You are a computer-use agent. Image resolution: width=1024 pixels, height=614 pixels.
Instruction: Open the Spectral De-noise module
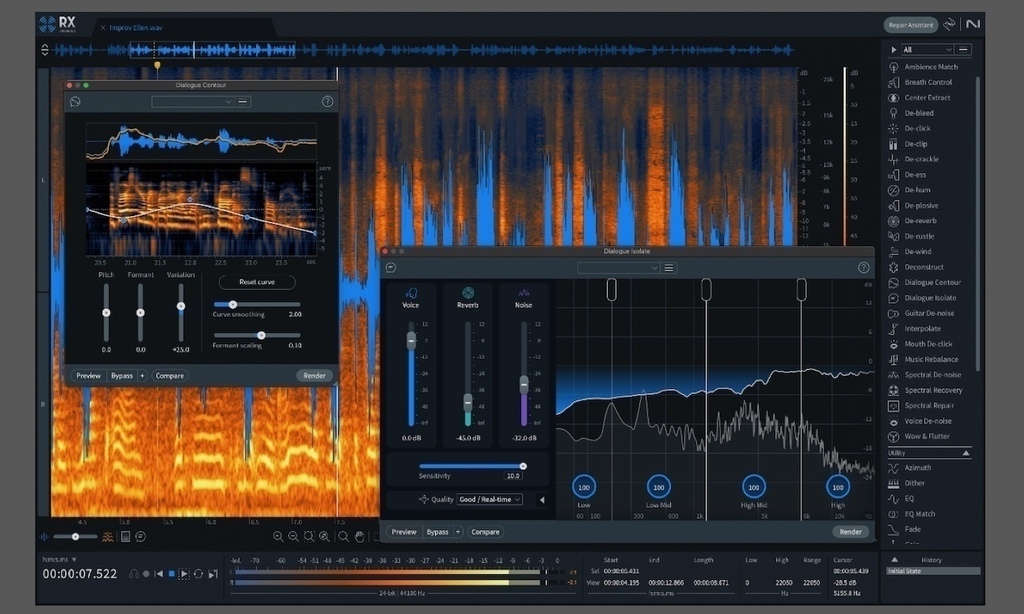tap(925, 375)
